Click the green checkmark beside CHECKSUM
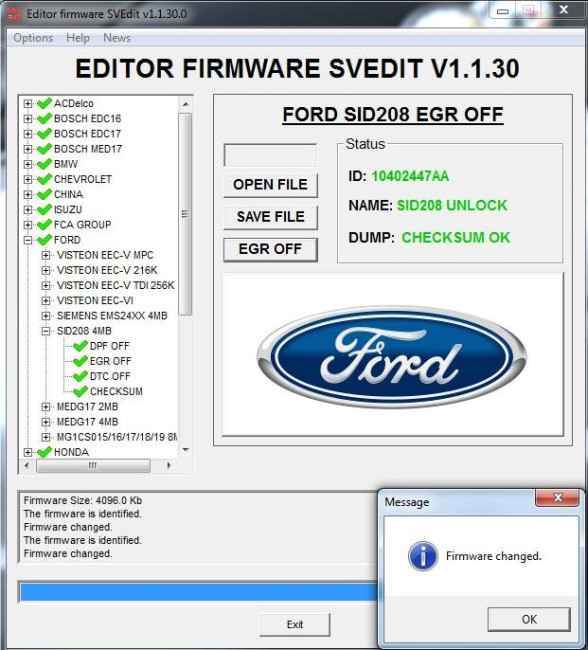The width and height of the screenshot is (588, 650). pyautogui.click(x=80, y=391)
